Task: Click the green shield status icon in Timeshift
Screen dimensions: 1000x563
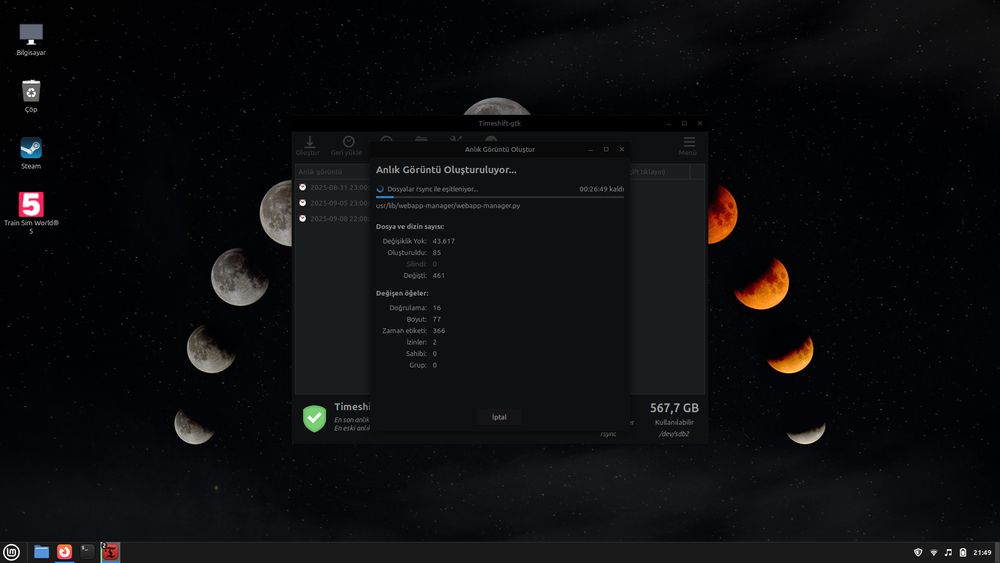Action: point(314,418)
